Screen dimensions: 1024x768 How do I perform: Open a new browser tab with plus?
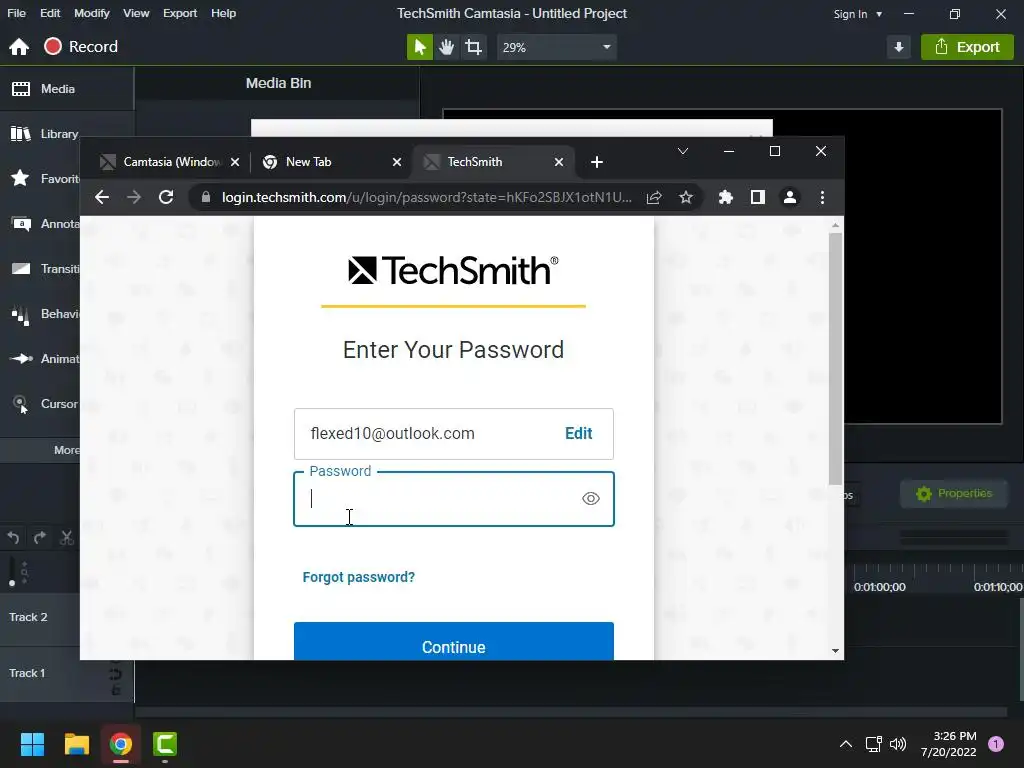(x=597, y=162)
